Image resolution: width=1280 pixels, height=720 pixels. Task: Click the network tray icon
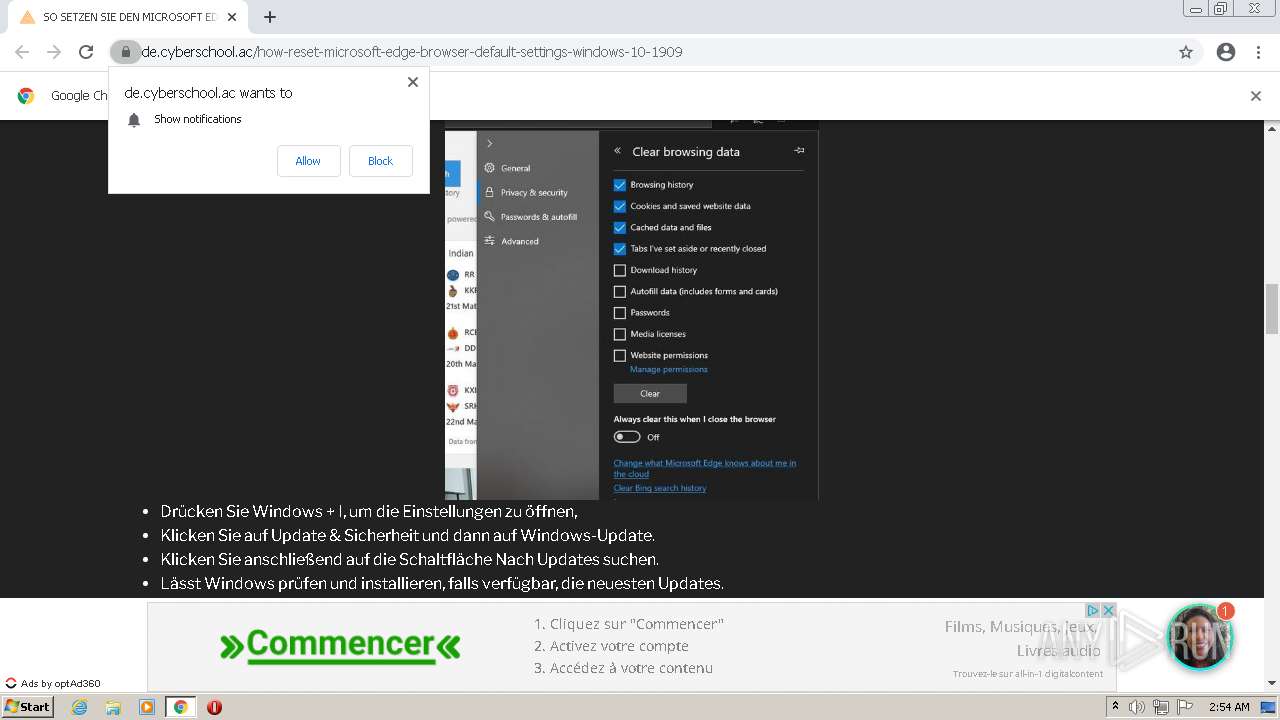(1161, 707)
